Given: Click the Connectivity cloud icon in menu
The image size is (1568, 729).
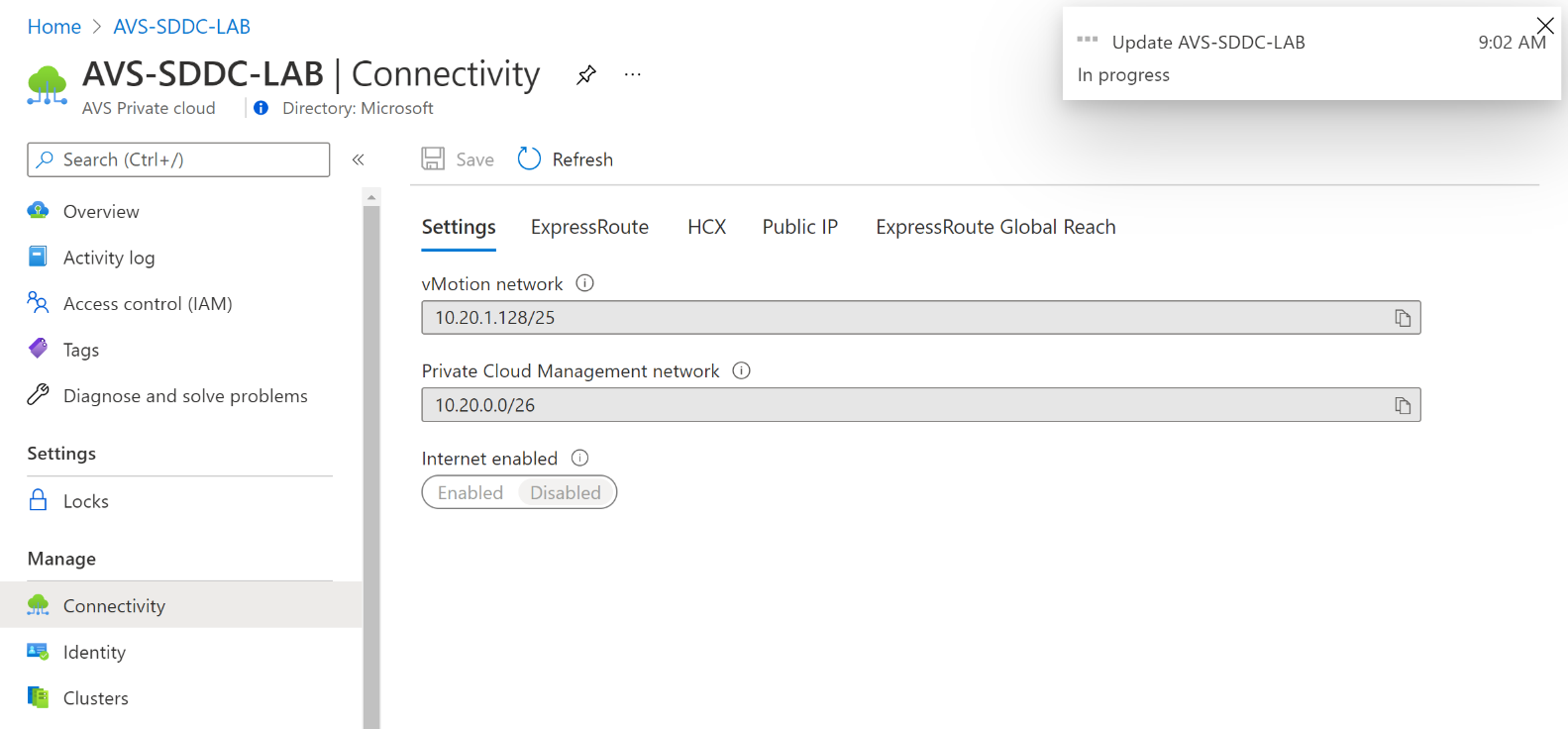Looking at the screenshot, I should [38, 604].
